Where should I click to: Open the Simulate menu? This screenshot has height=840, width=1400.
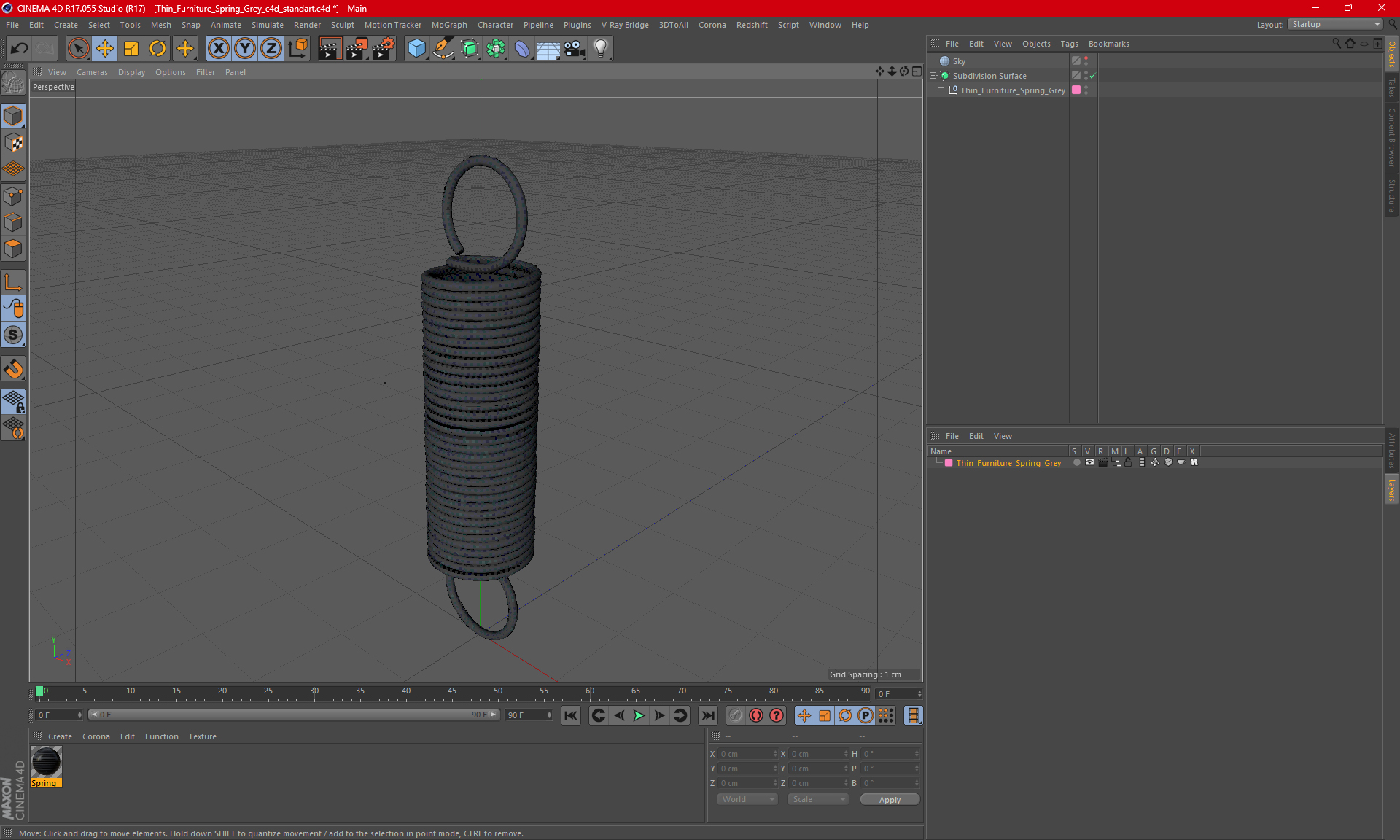pos(268,25)
